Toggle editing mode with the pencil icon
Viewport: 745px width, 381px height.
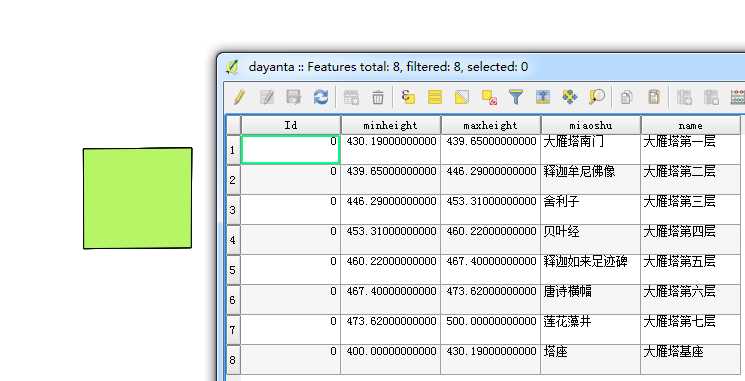pyautogui.click(x=239, y=97)
